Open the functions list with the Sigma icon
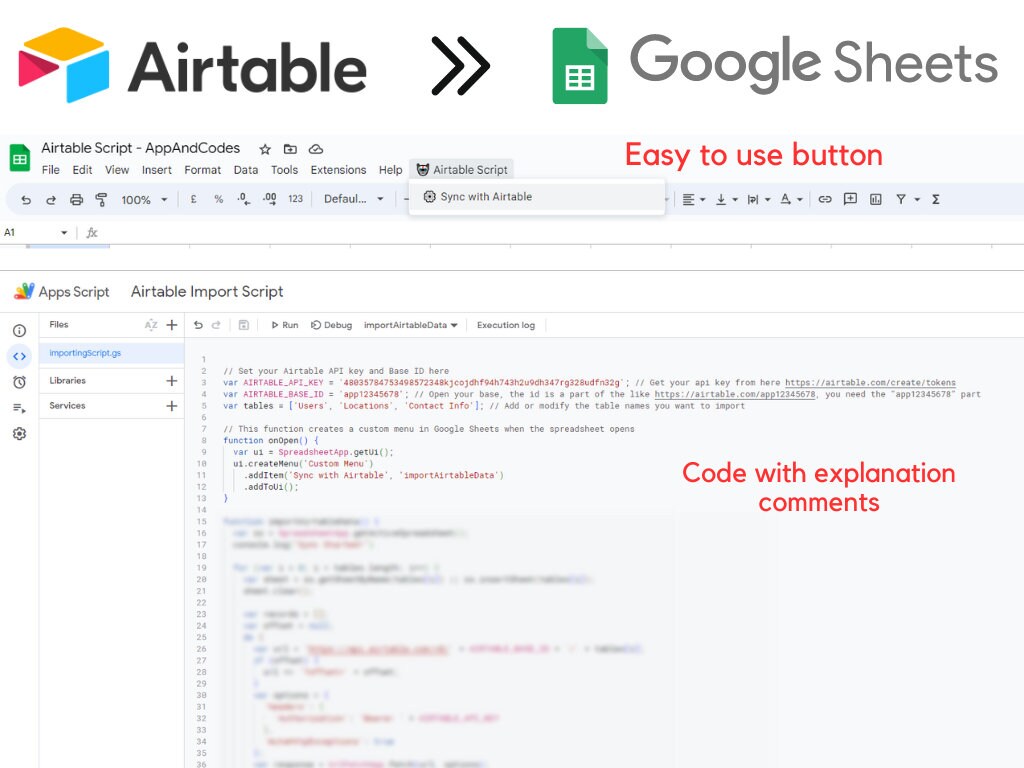Image resolution: width=1024 pixels, height=768 pixels. [935, 199]
